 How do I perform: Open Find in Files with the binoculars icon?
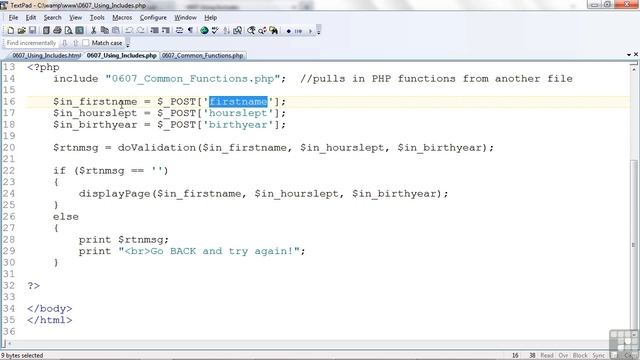273,30
